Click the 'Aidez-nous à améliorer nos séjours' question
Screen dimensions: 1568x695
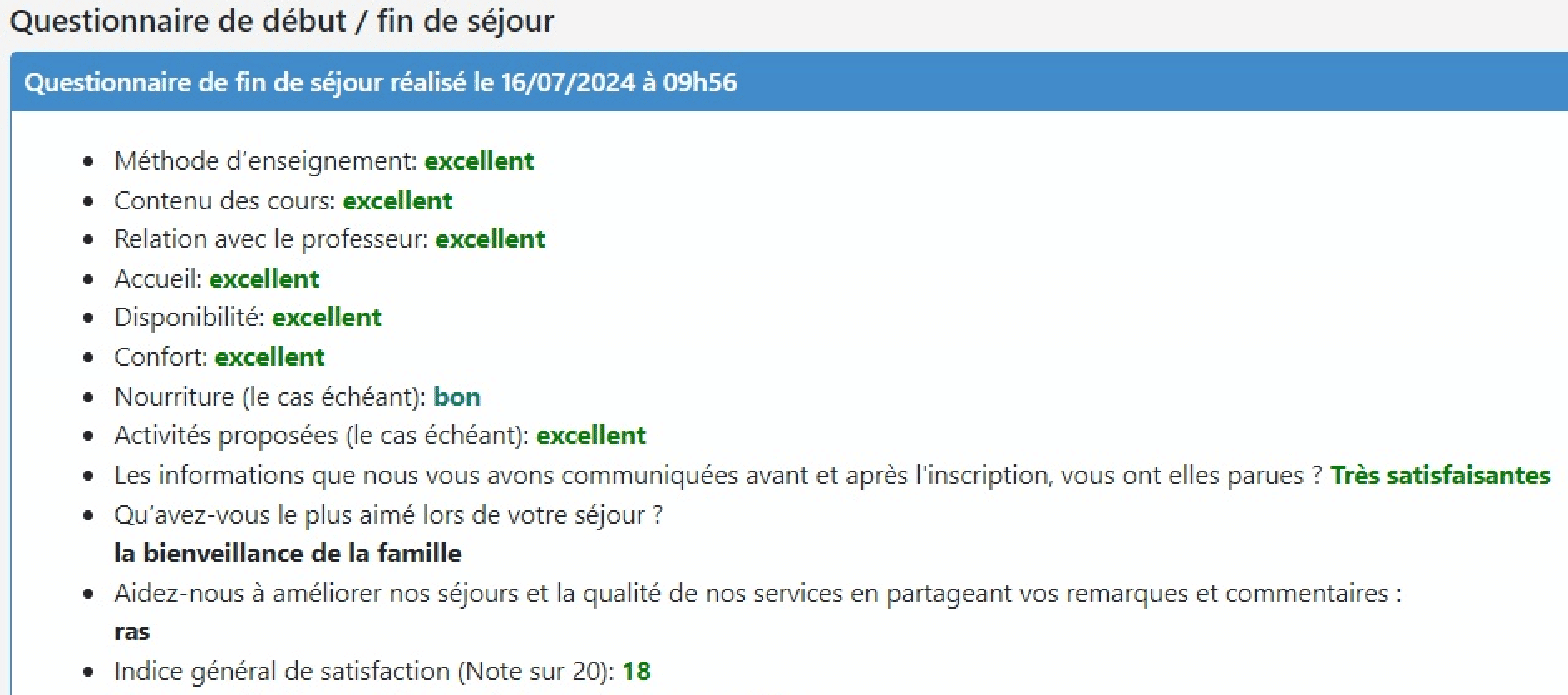click(757, 593)
